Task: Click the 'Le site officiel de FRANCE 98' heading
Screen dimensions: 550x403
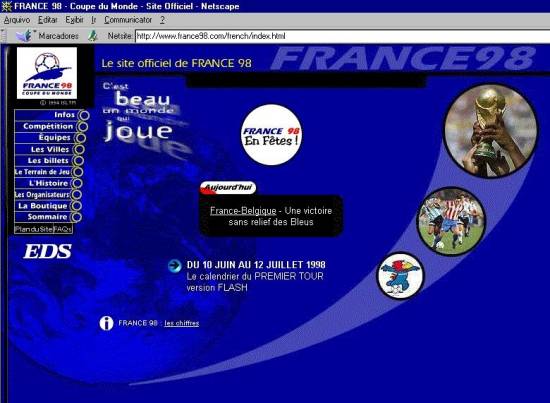Action: [x=176, y=63]
